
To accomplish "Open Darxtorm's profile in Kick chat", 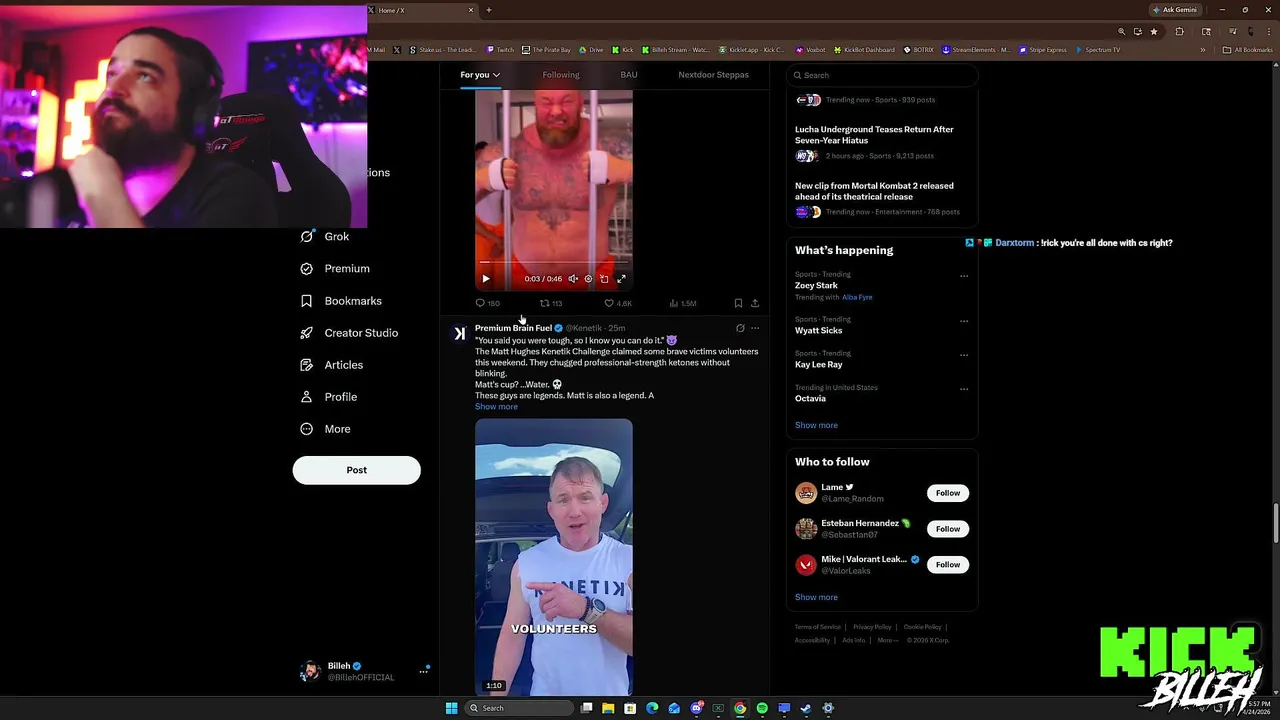I will (x=1014, y=243).
